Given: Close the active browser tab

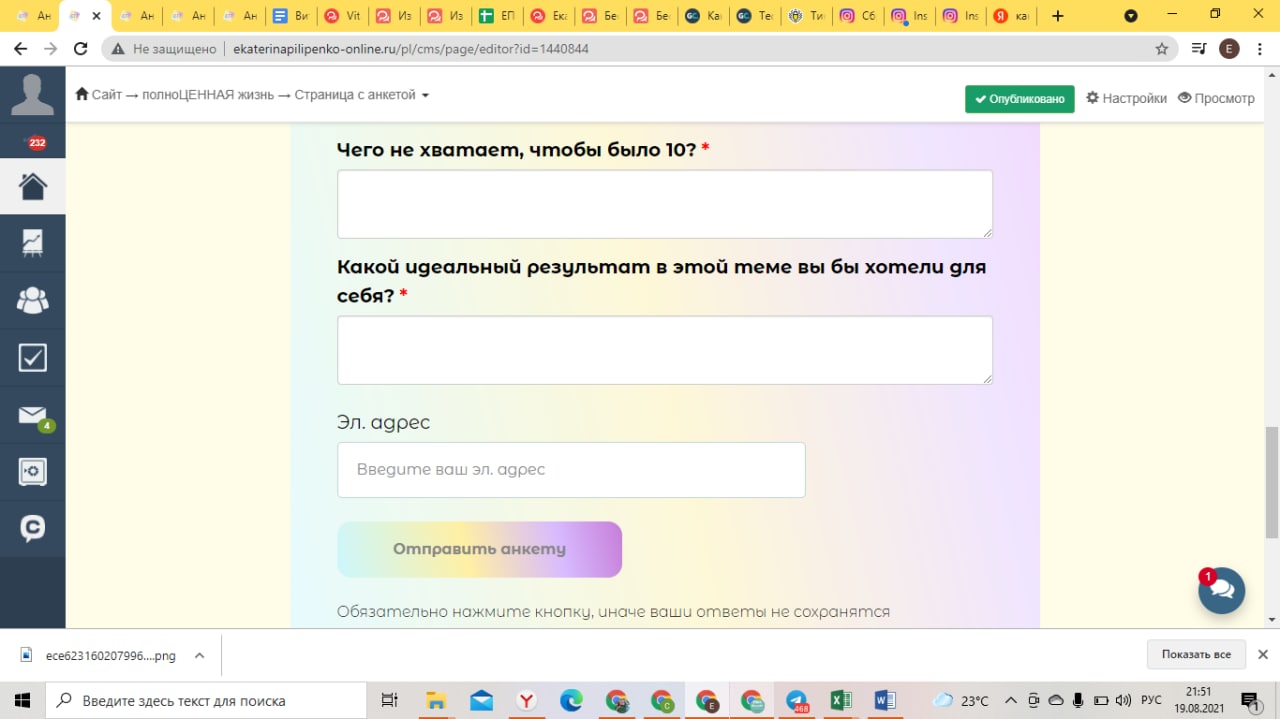Looking at the screenshot, I should (96, 16).
